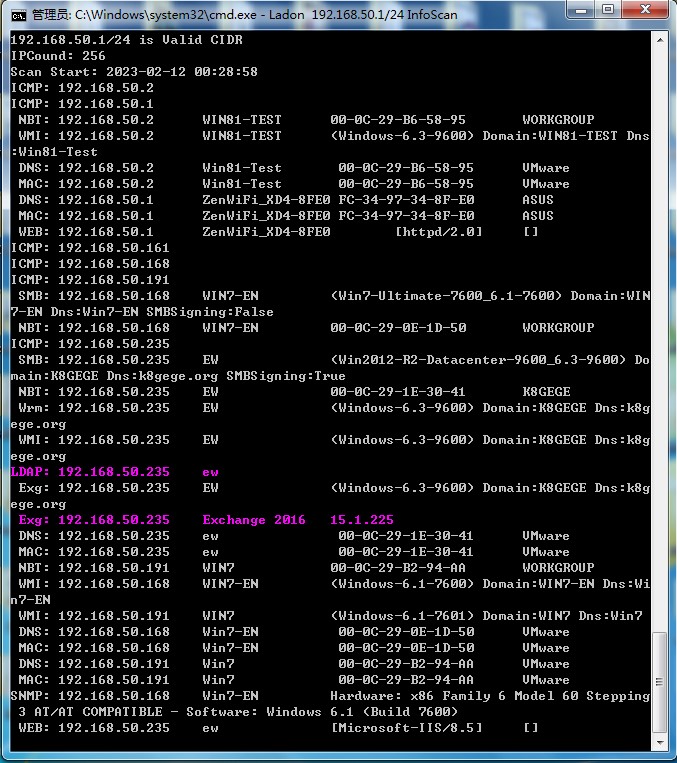Screen dimensions: 677x763
Task: Click FC-34-97-34-8F-E0 in the MAC 192.168.50.1 row
Action: (x=406, y=216)
